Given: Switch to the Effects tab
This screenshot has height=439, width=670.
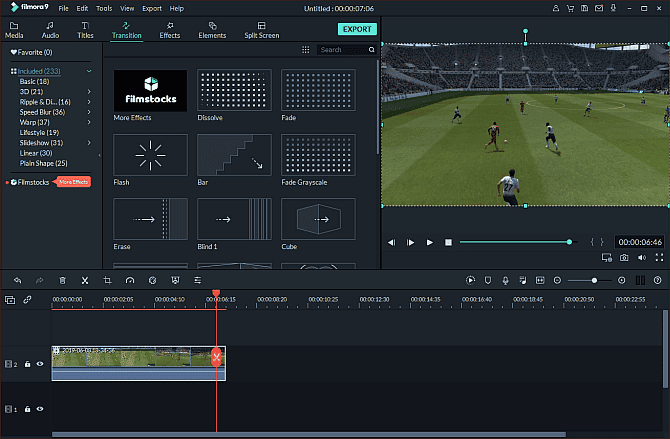Looking at the screenshot, I should tap(170, 29).
